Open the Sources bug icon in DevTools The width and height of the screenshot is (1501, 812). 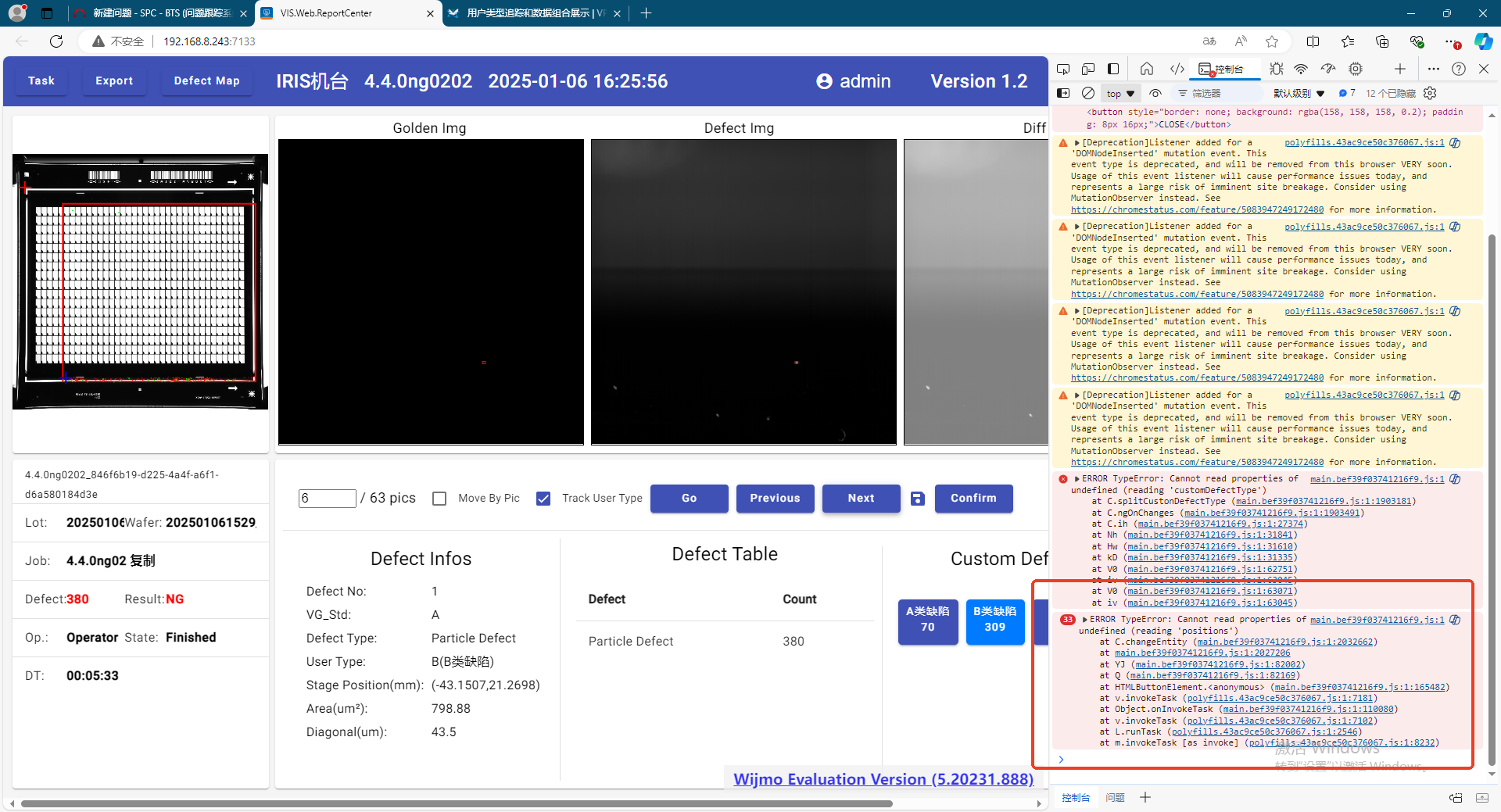1276,69
